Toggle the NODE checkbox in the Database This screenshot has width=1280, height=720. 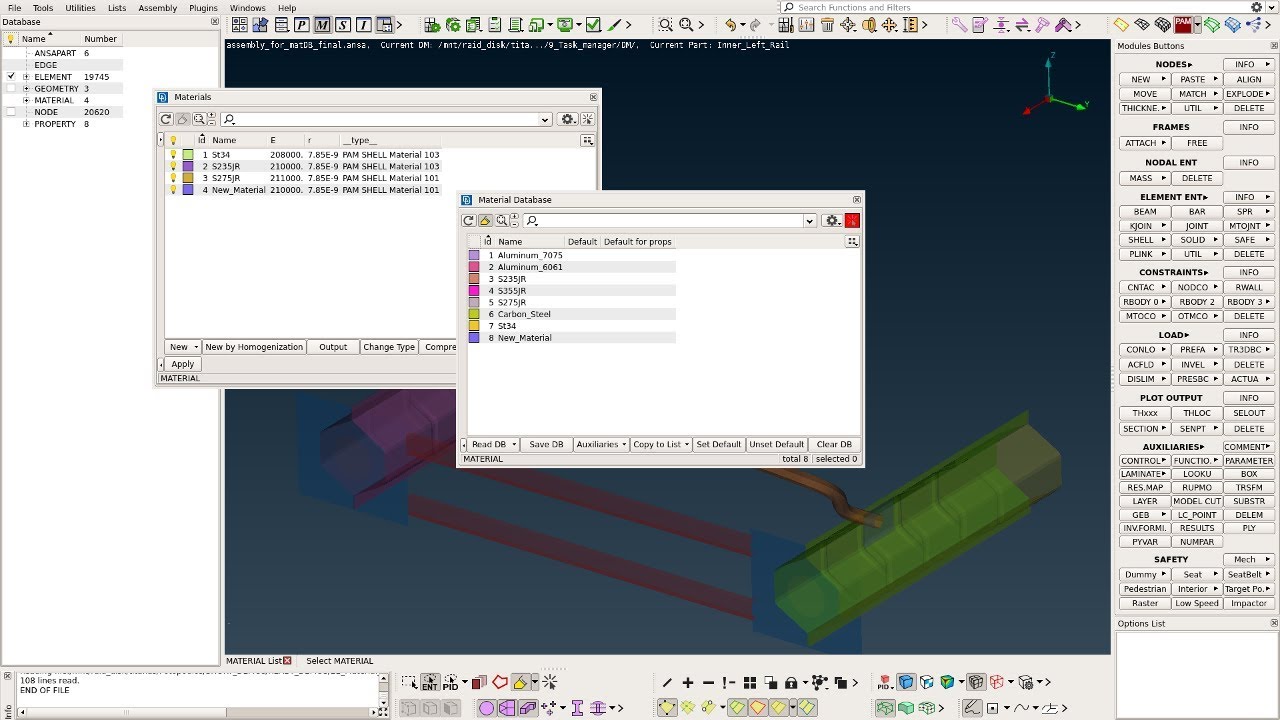click(11, 112)
